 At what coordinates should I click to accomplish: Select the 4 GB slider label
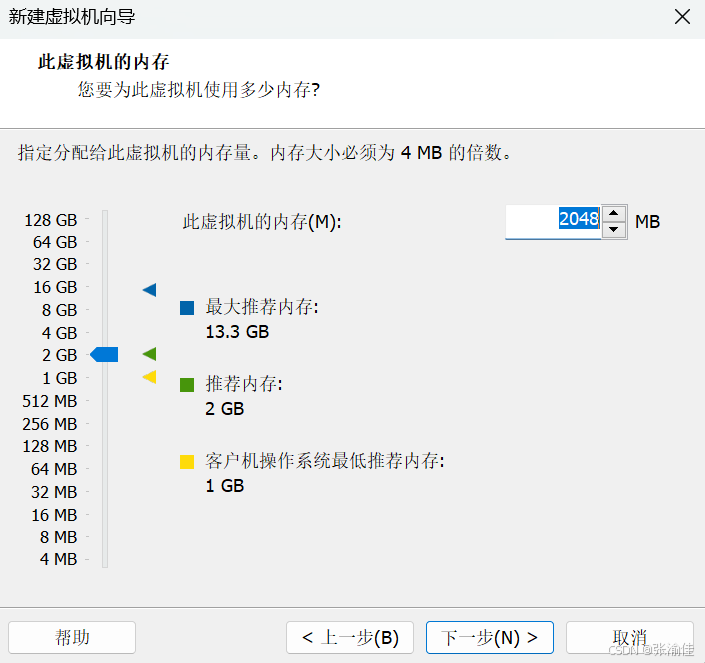(59, 333)
